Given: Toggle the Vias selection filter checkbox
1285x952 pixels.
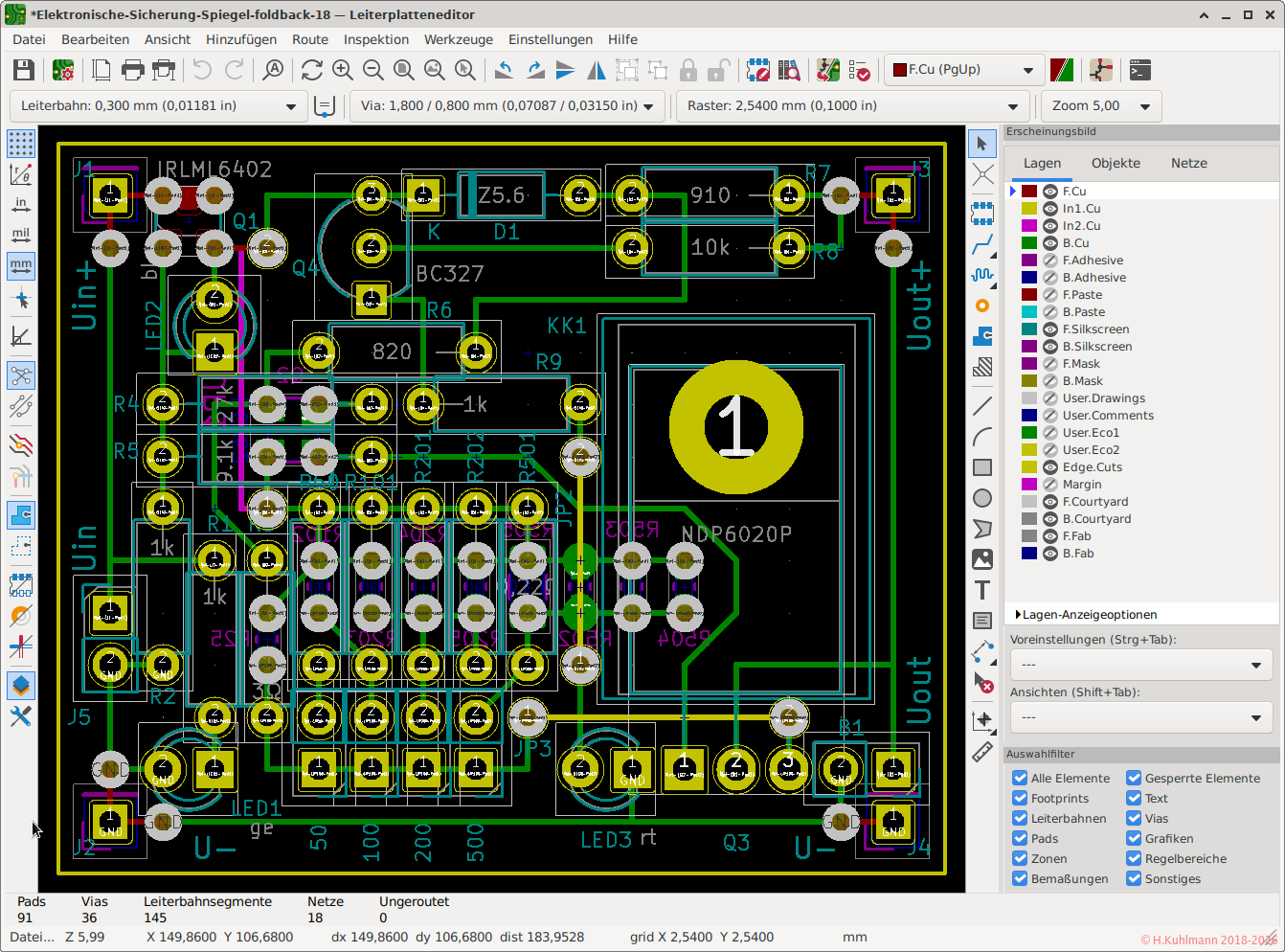Looking at the screenshot, I should [x=1134, y=819].
